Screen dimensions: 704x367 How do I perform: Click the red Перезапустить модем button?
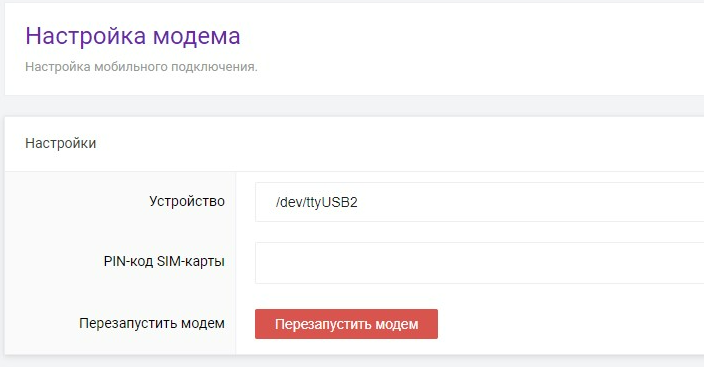pos(346,324)
